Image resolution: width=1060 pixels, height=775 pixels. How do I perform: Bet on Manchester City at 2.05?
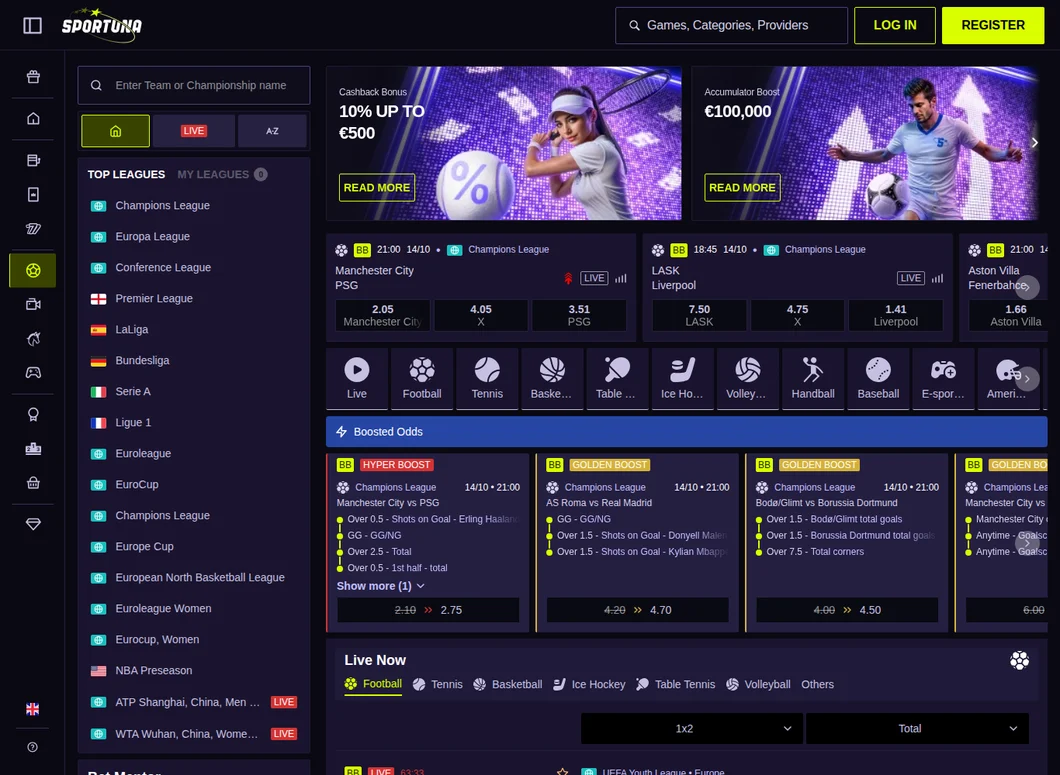click(x=383, y=315)
